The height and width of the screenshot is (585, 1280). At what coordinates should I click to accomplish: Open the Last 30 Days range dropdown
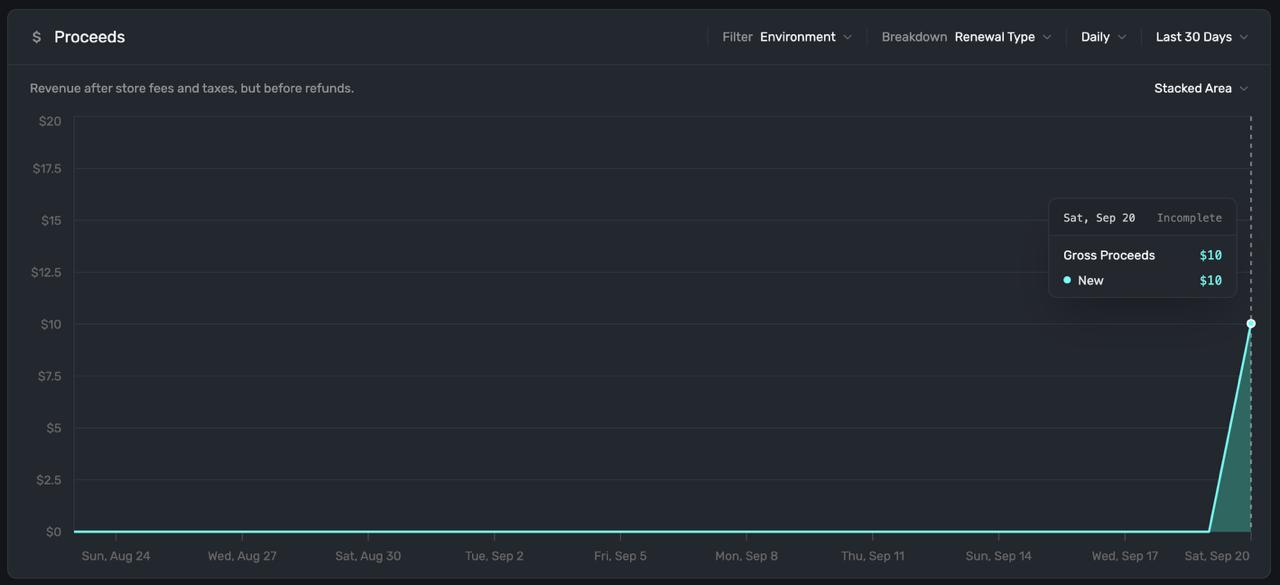(1202, 37)
